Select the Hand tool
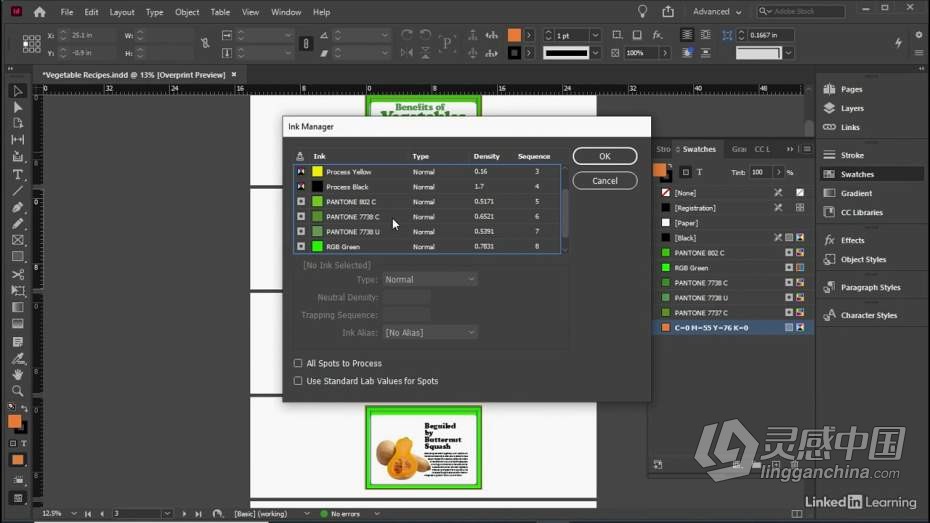Viewport: 930px width, 523px height. 17,375
